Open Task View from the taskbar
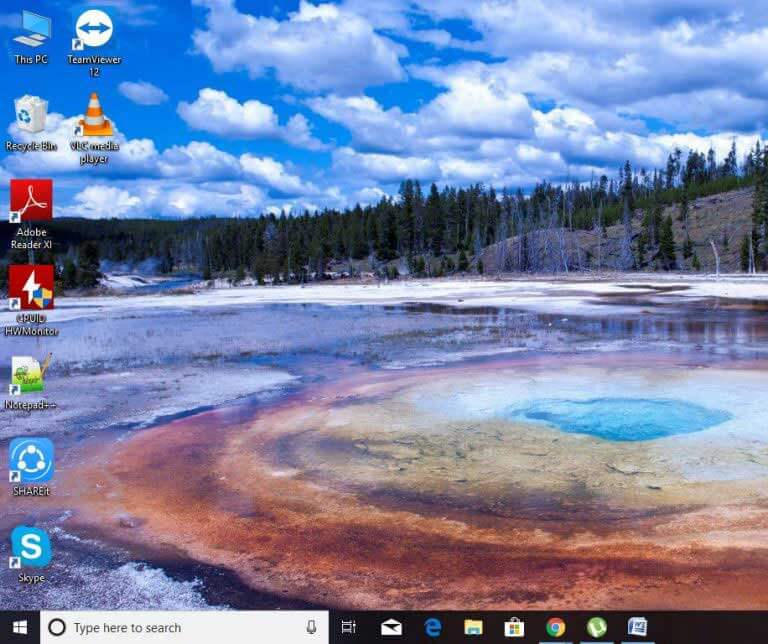The height and width of the screenshot is (644, 768). point(349,627)
